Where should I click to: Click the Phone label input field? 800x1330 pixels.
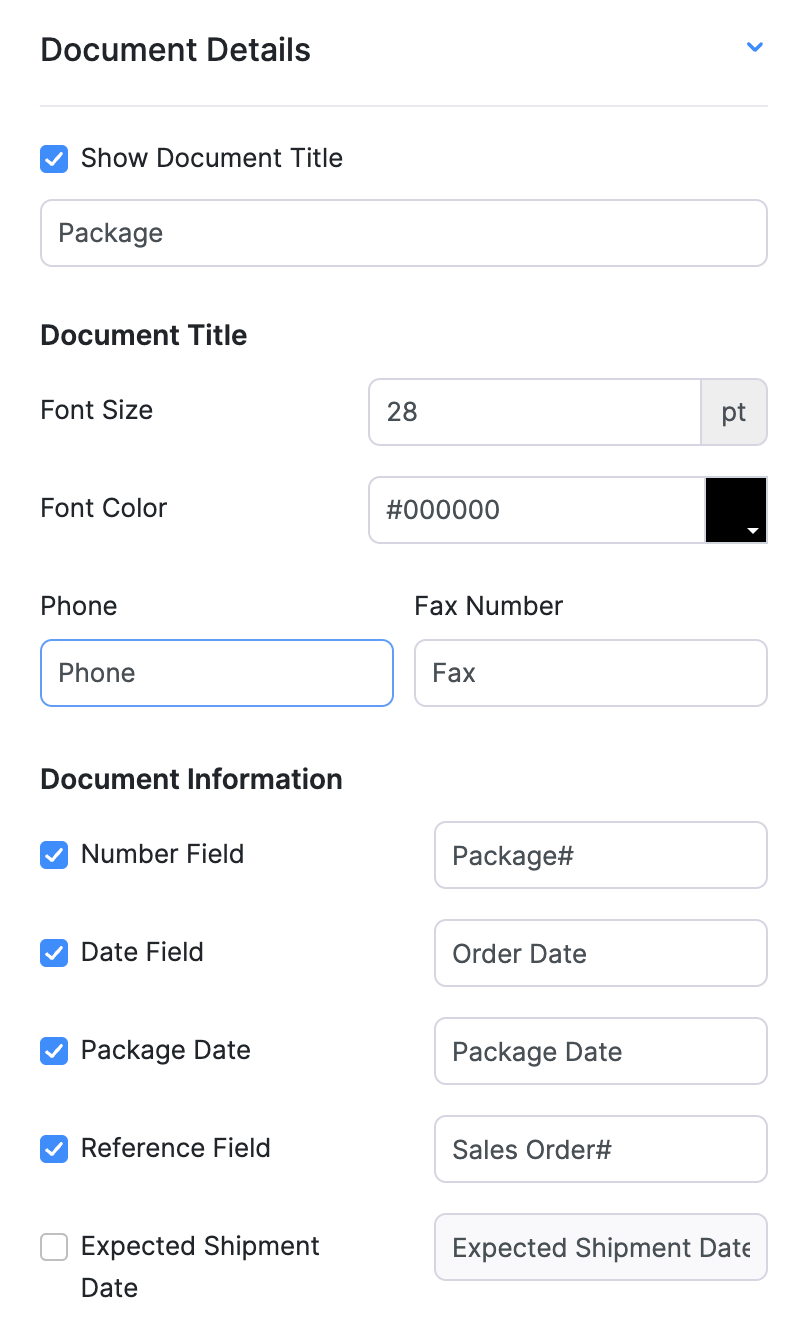[x=216, y=673]
